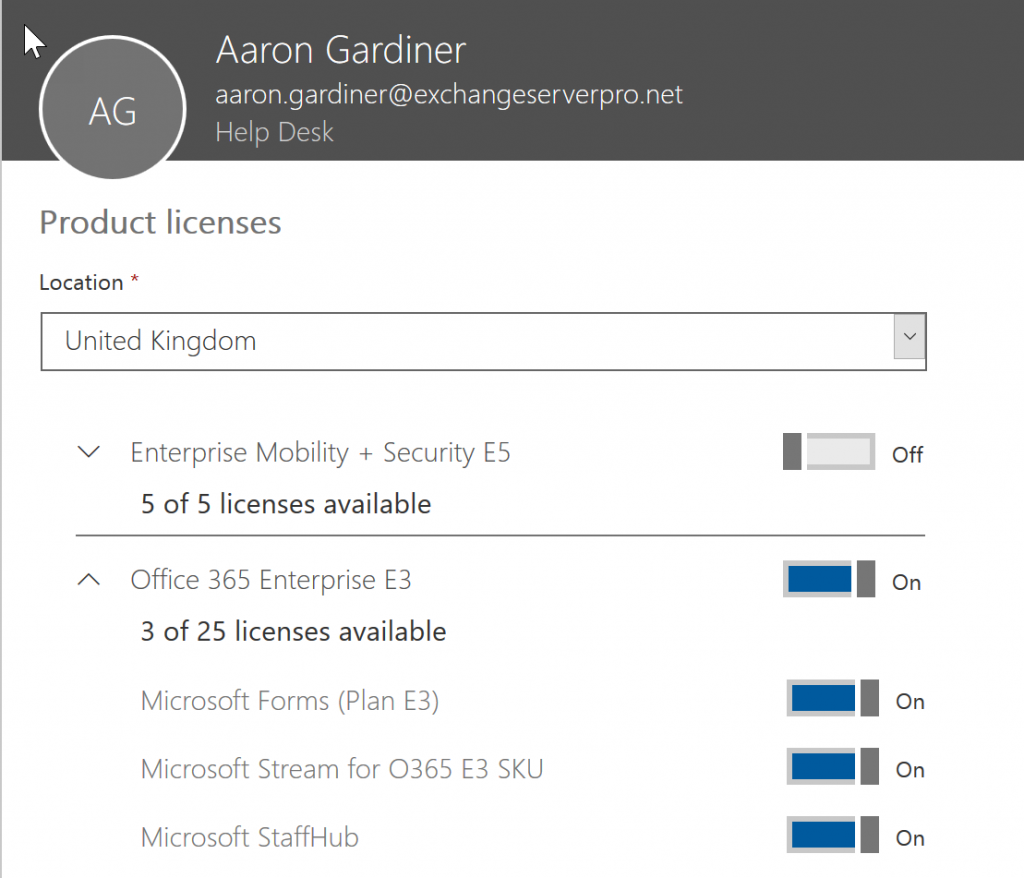Turn off the Office 365 Enterprise E3 license
The height and width of the screenshot is (878, 1024).
829,580
